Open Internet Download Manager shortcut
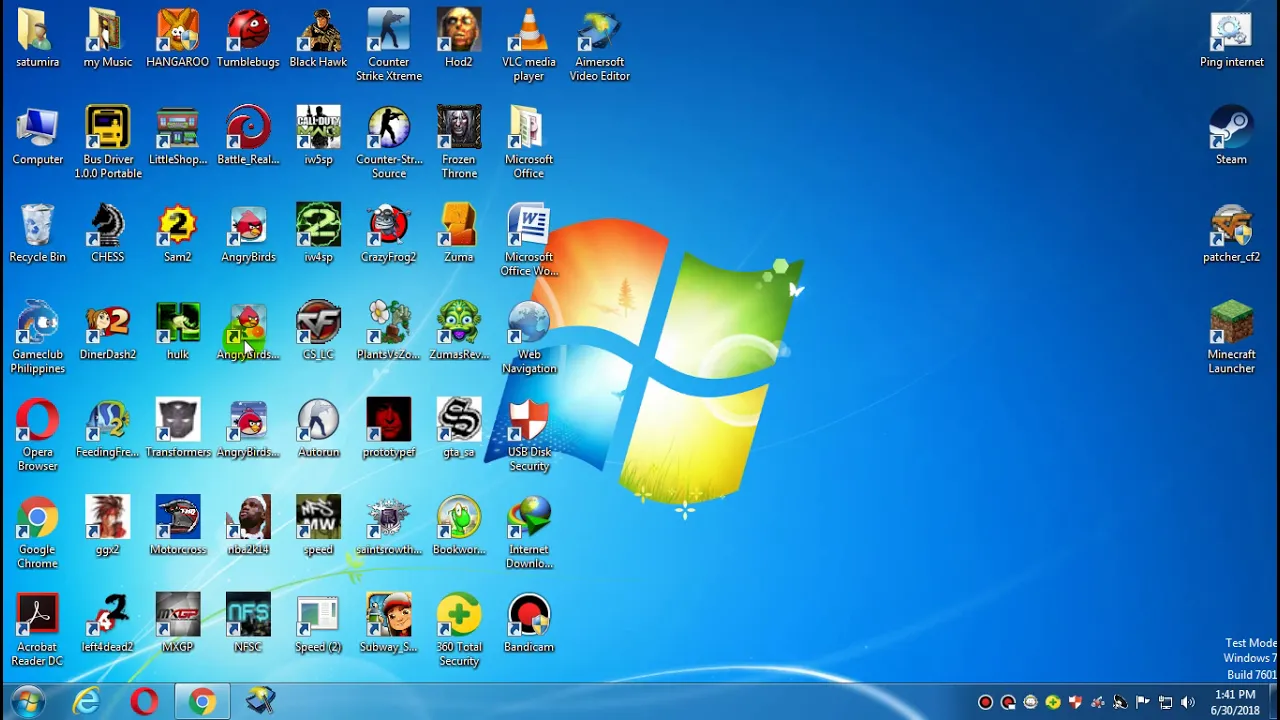Image resolution: width=1280 pixels, height=720 pixels. click(529, 533)
